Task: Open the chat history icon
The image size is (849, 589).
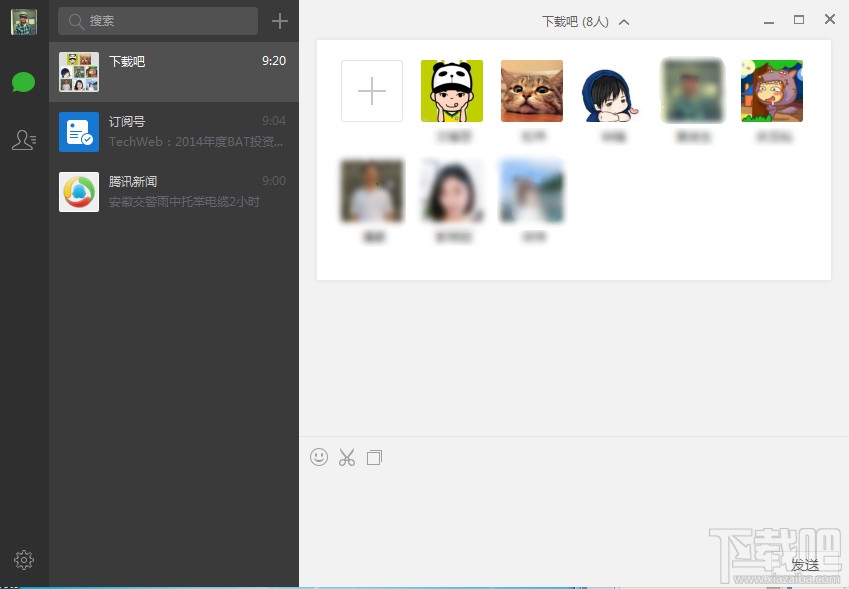Action: pos(374,457)
